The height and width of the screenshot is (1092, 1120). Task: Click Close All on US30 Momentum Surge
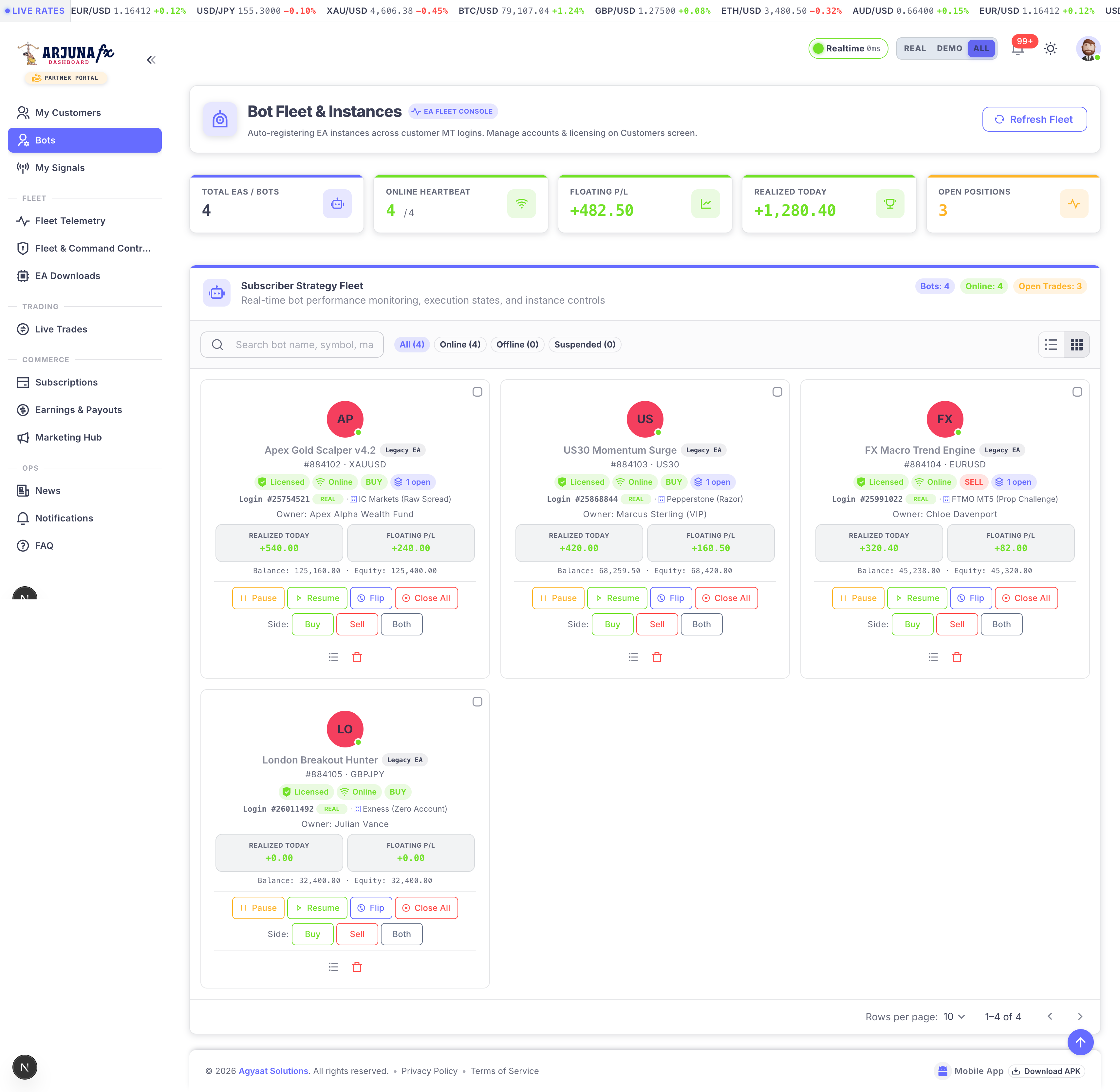[x=726, y=598]
